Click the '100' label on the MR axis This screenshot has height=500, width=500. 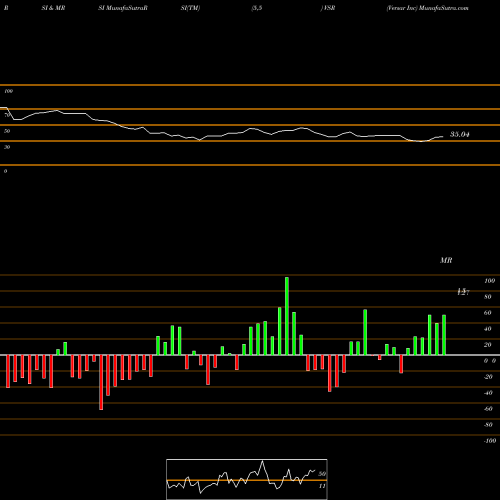point(489,281)
